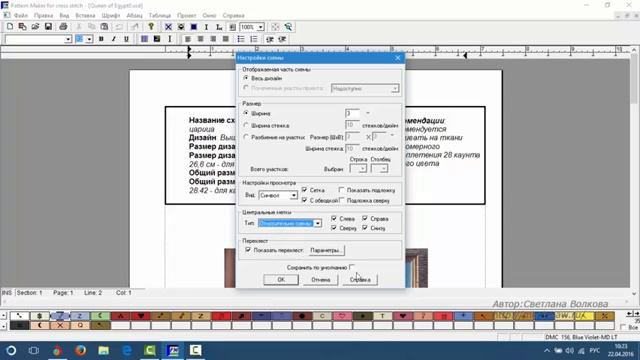Click the Справка button in dialog
Image resolution: width=640 pixels, height=360 pixels.
360,280
